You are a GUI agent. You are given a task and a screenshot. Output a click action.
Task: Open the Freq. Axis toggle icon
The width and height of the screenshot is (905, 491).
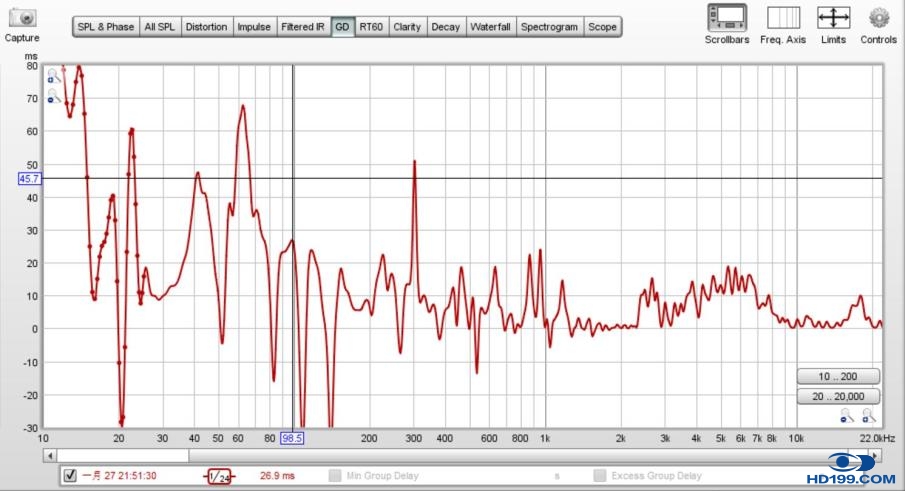pos(783,18)
